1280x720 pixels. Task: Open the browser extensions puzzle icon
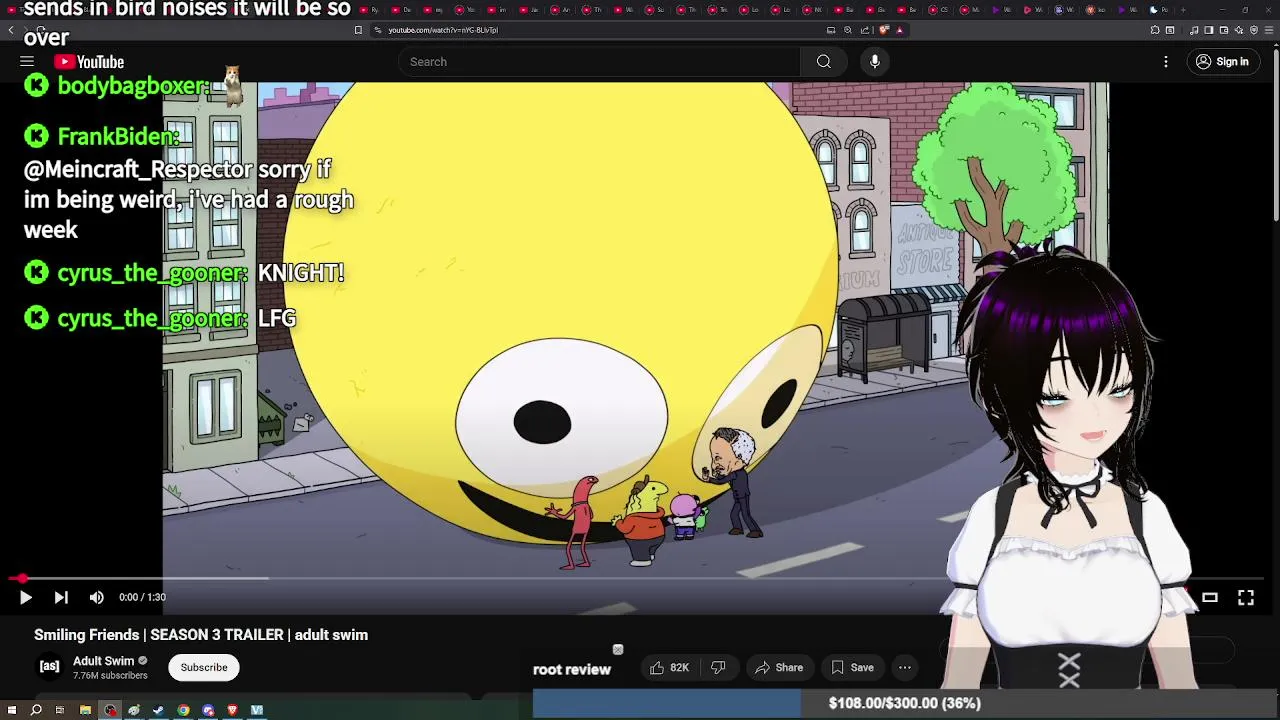pos(1155,30)
